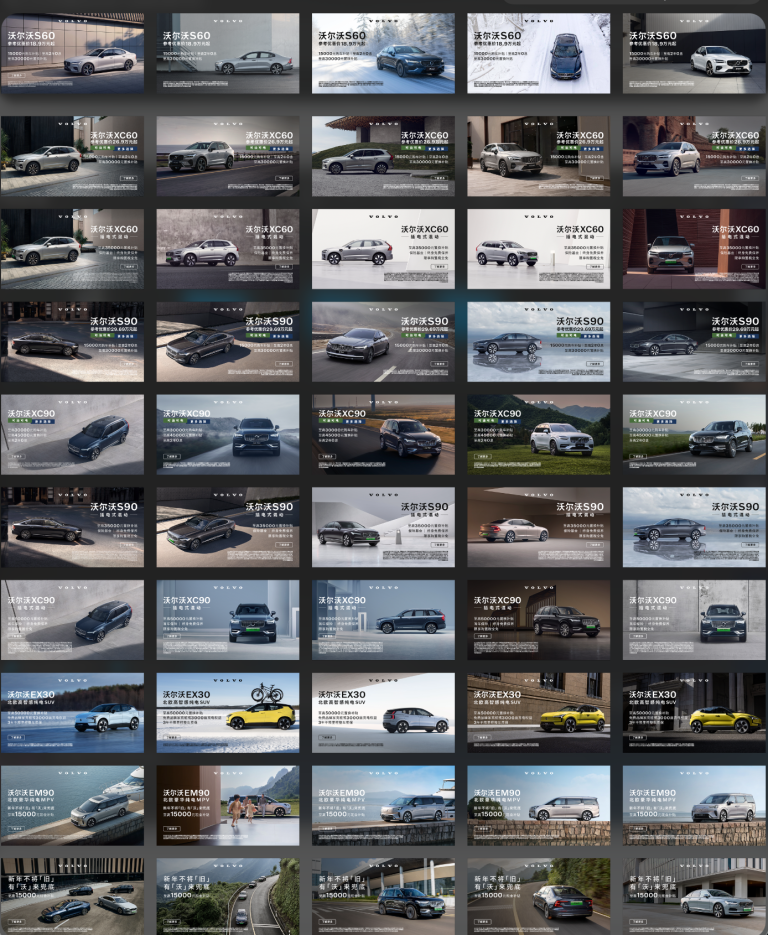The height and width of the screenshot is (935, 768).
Task: Click New Year poster with rear view of grey sedan
Action: click(538, 896)
